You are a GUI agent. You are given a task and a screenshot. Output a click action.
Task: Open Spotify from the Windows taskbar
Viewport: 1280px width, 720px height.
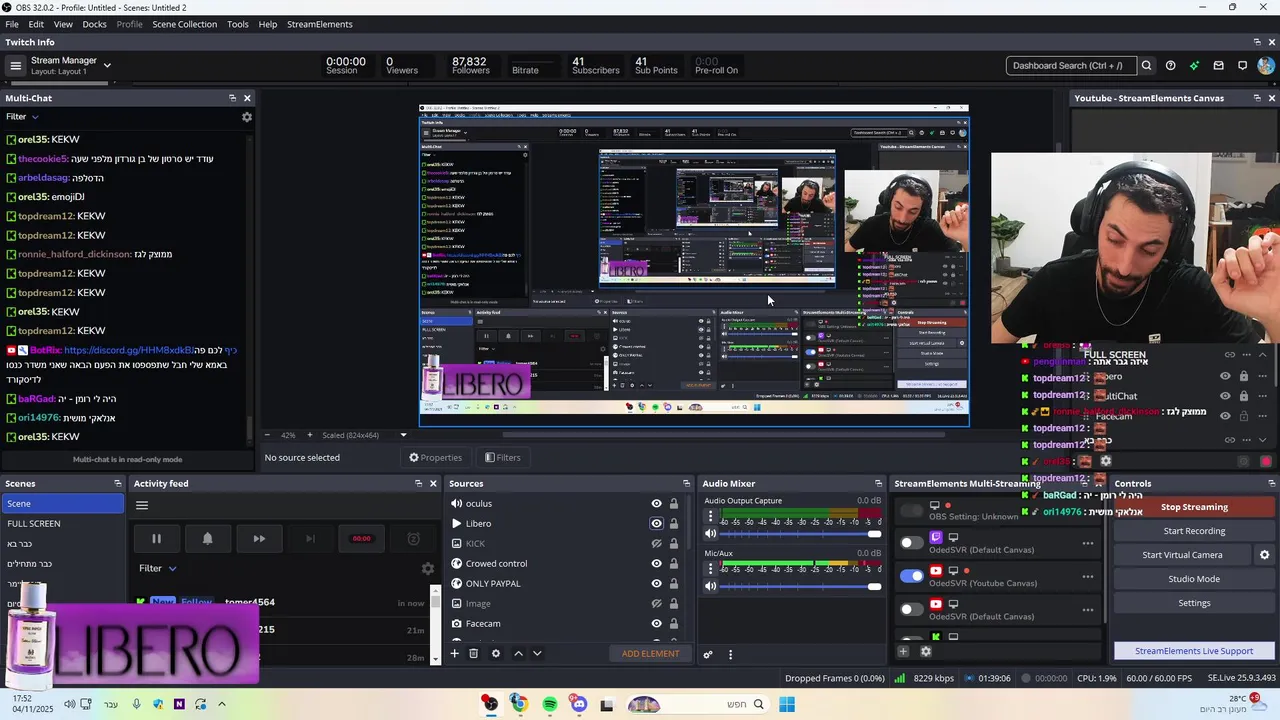point(550,705)
